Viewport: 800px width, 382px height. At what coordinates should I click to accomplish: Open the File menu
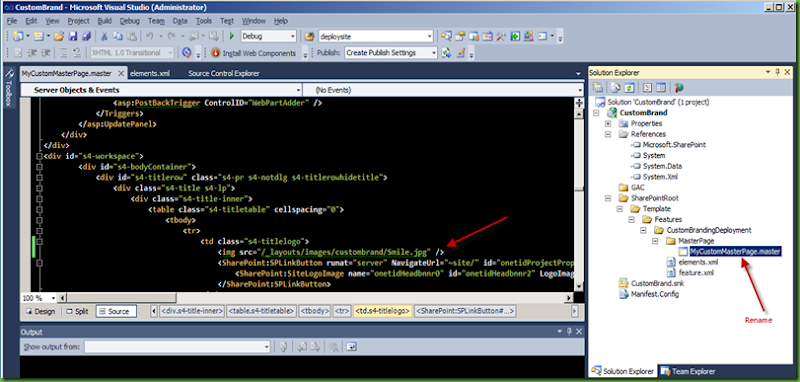12,21
